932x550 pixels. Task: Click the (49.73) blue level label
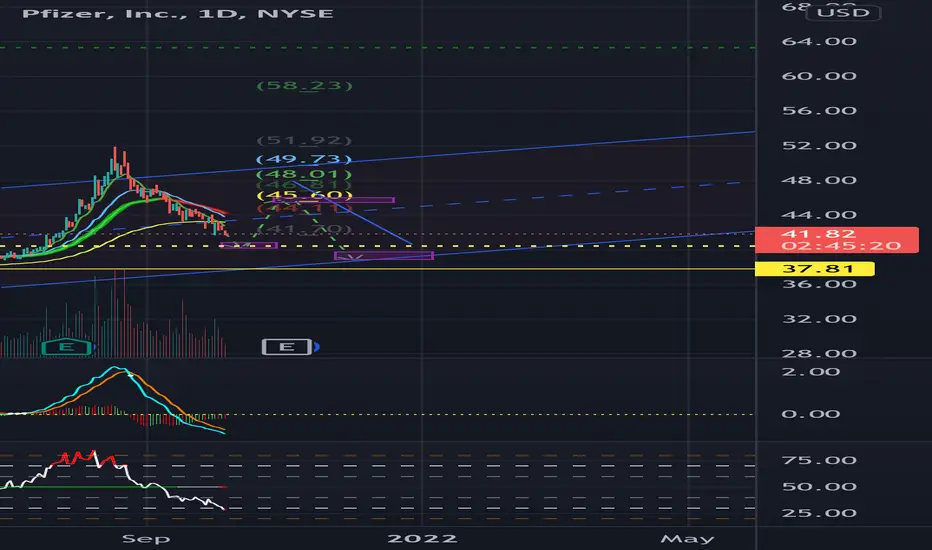[304, 159]
